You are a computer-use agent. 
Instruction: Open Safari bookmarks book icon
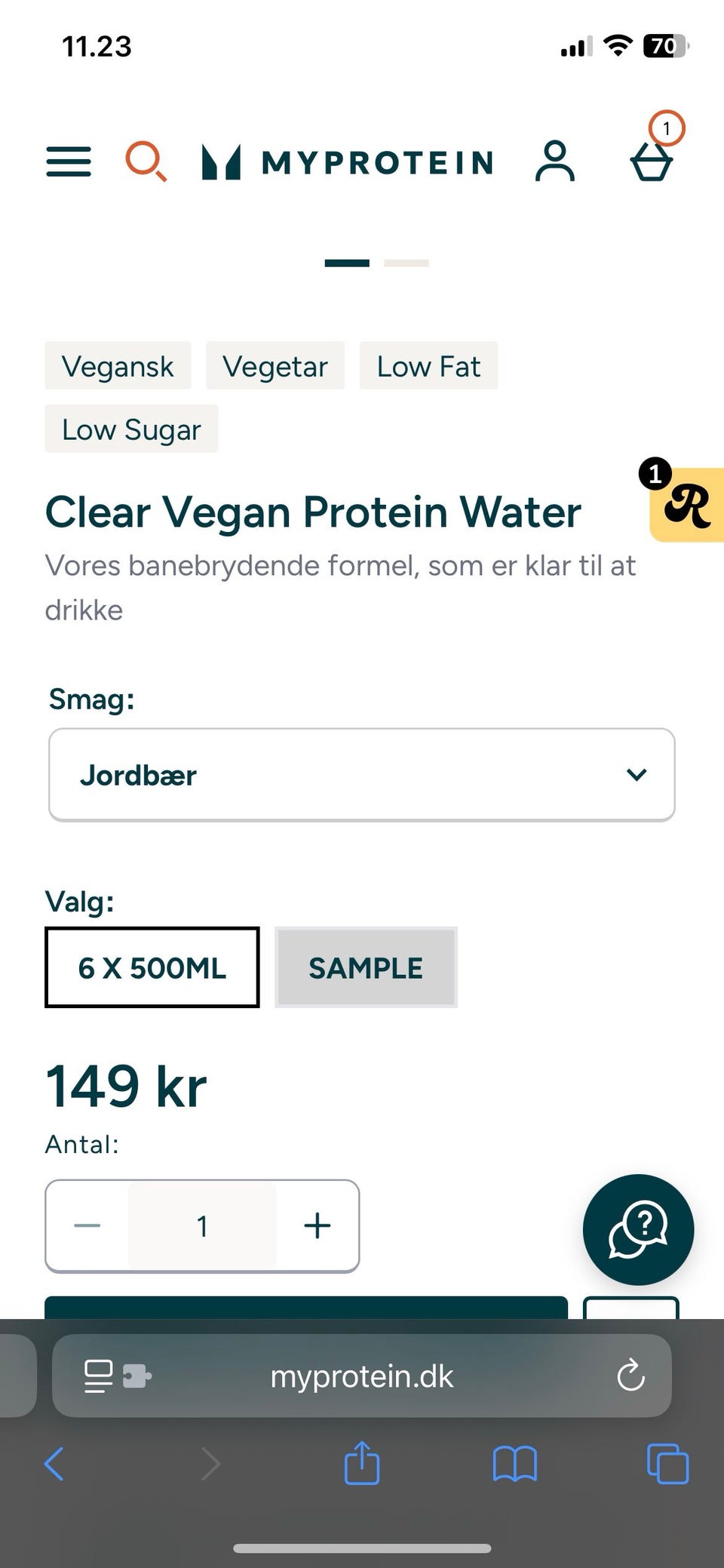pyautogui.click(x=514, y=1464)
